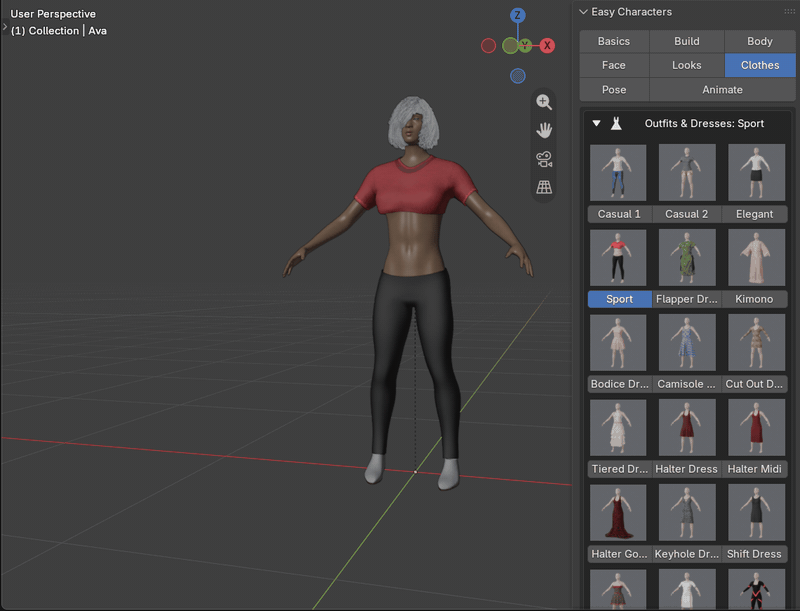Image resolution: width=800 pixels, height=611 pixels.
Task: Click the blue Z axis gizmo handle
Action: click(518, 15)
